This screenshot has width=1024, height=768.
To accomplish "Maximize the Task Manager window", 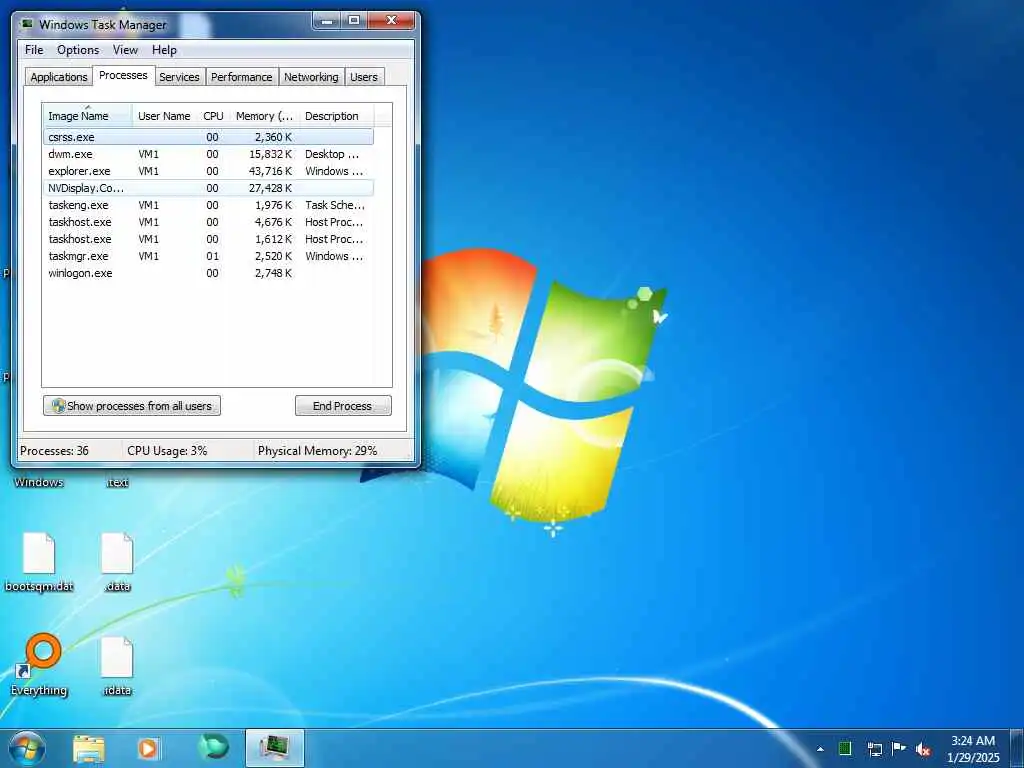I will click(354, 21).
